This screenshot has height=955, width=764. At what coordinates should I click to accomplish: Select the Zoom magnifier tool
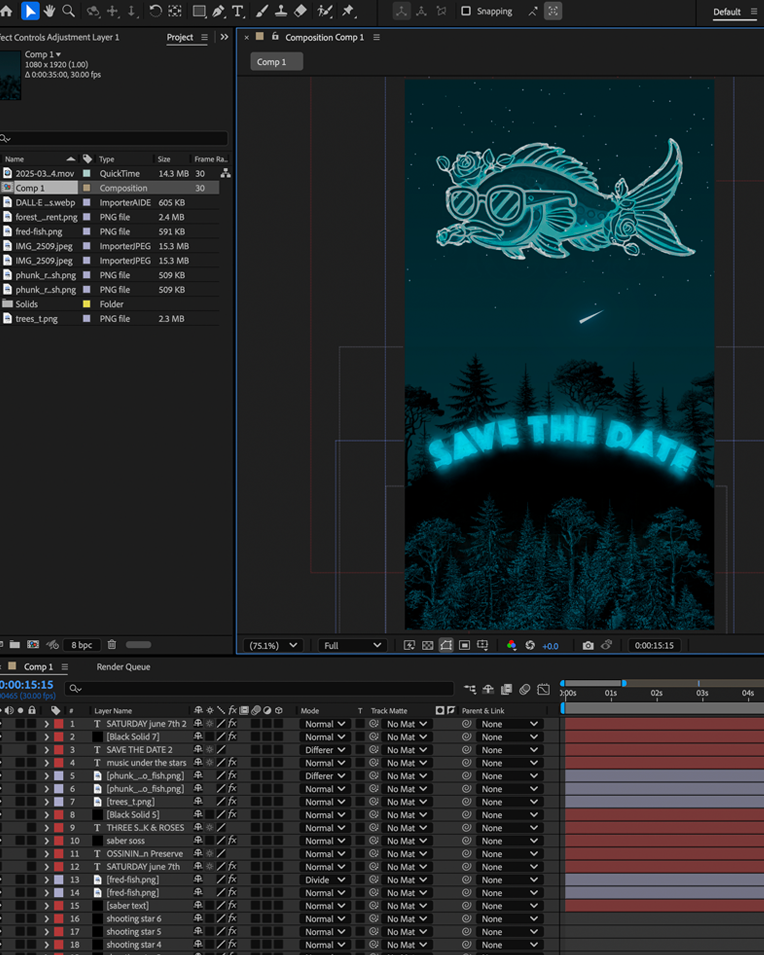click(x=68, y=11)
